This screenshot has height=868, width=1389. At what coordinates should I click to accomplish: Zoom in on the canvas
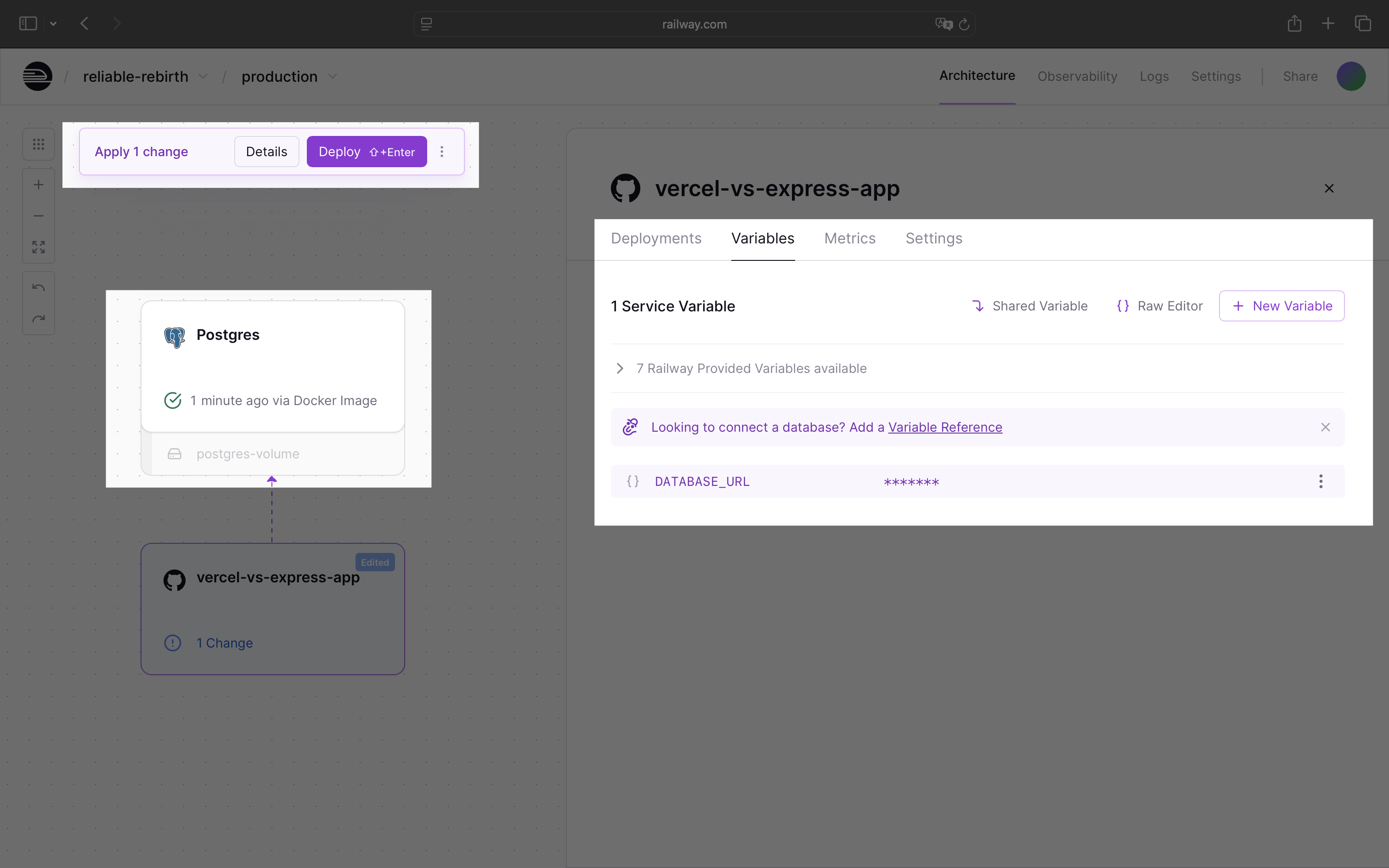39,185
